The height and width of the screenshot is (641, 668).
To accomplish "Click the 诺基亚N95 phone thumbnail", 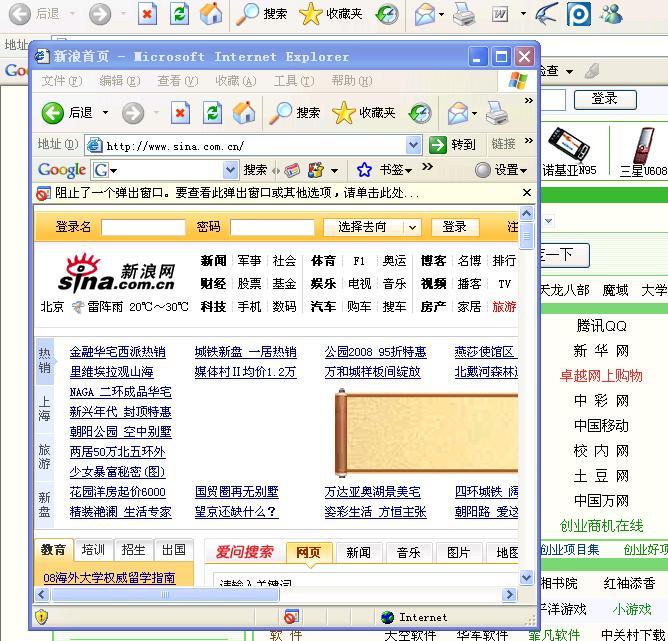I will [x=568, y=144].
